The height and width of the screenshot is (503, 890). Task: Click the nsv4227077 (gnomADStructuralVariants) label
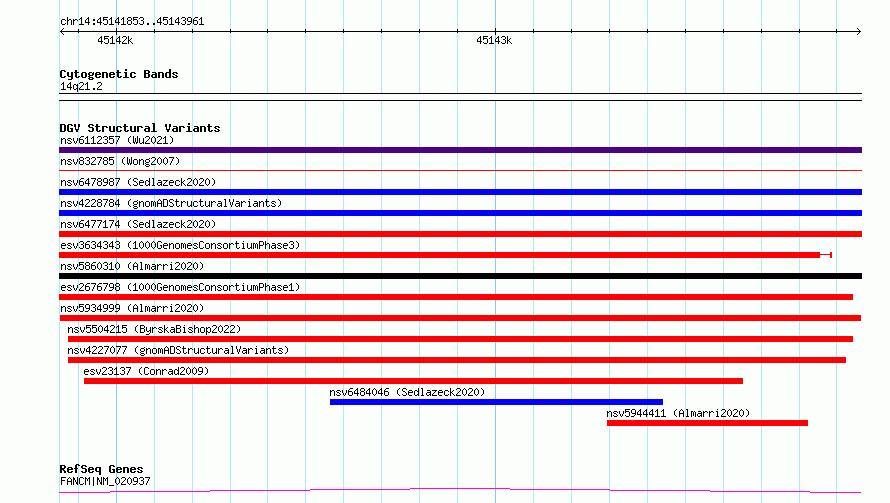tap(178, 350)
